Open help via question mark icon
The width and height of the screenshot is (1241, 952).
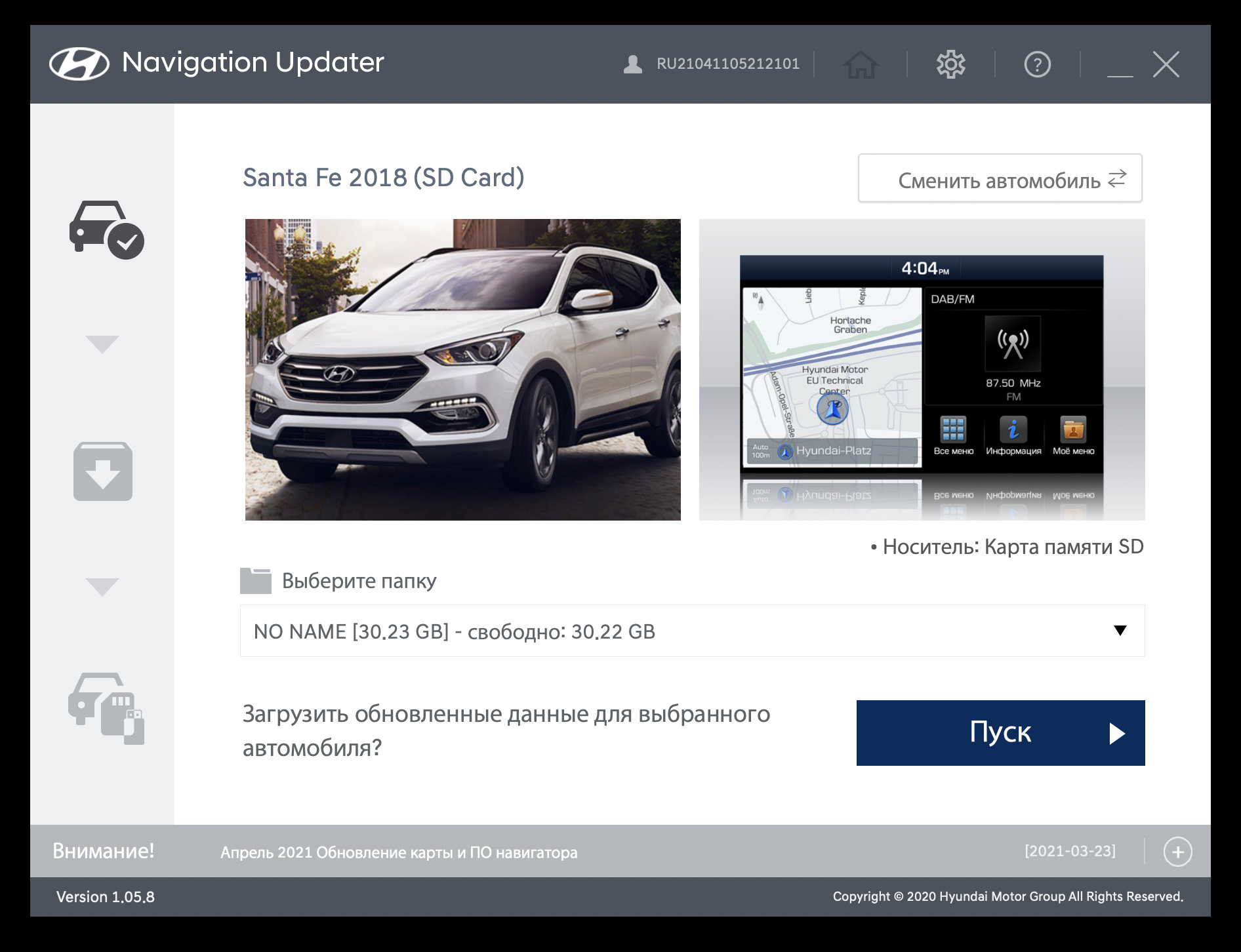point(1037,64)
